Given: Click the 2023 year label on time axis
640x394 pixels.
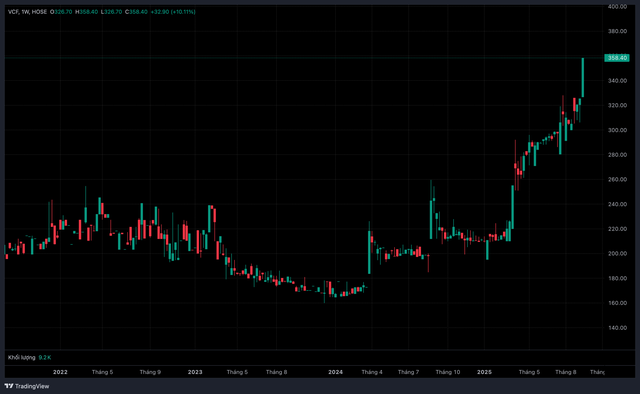Looking at the screenshot, I should pyautogui.click(x=195, y=372).
